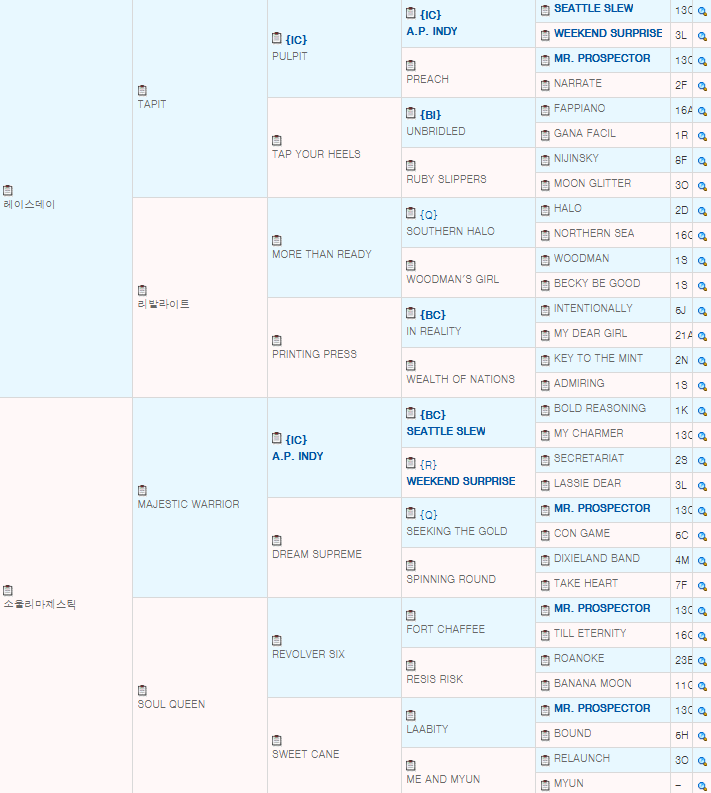Select the BECKY BE GOOD entry
This screenshot has height=793, width=711.
(x=597, y=284)
